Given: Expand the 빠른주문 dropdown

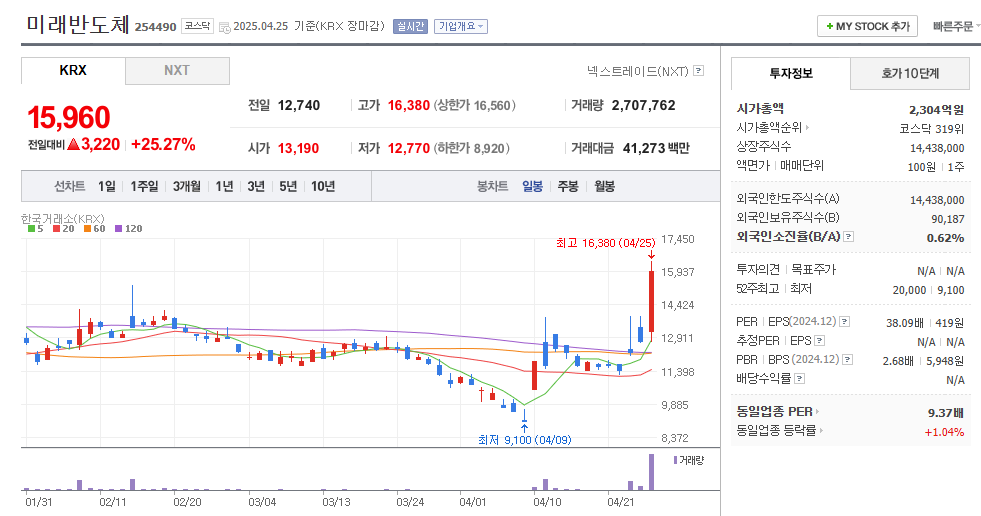Looking at the screenshot, I should pyautogui.click(x=956, y=26).
